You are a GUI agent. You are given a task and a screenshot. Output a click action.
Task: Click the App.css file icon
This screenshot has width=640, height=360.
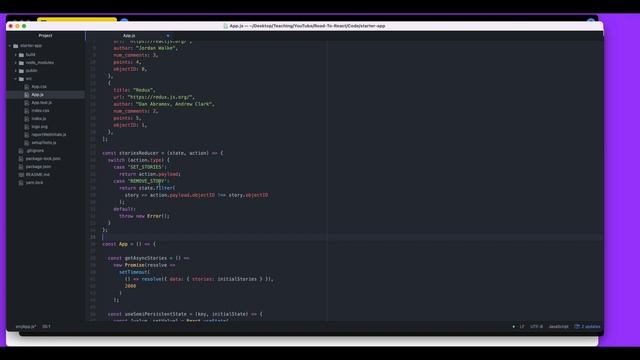point(27,87)
